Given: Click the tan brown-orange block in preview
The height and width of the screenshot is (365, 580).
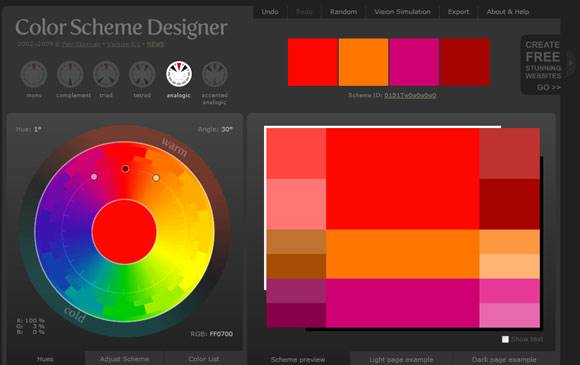Looking at the screenshot, I should (296, 242).
